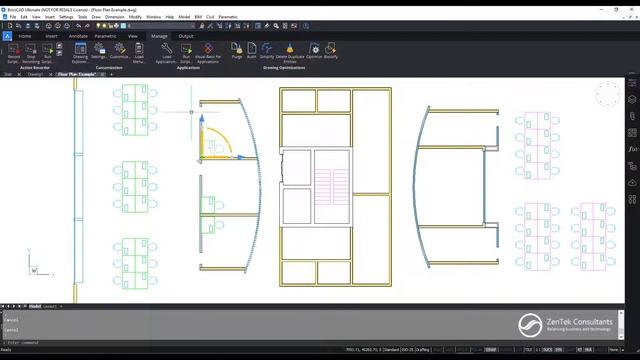The image size is (640, 360).
Task: Click Run Script in Action Recorder group
Action: click(x=48, y=49)
